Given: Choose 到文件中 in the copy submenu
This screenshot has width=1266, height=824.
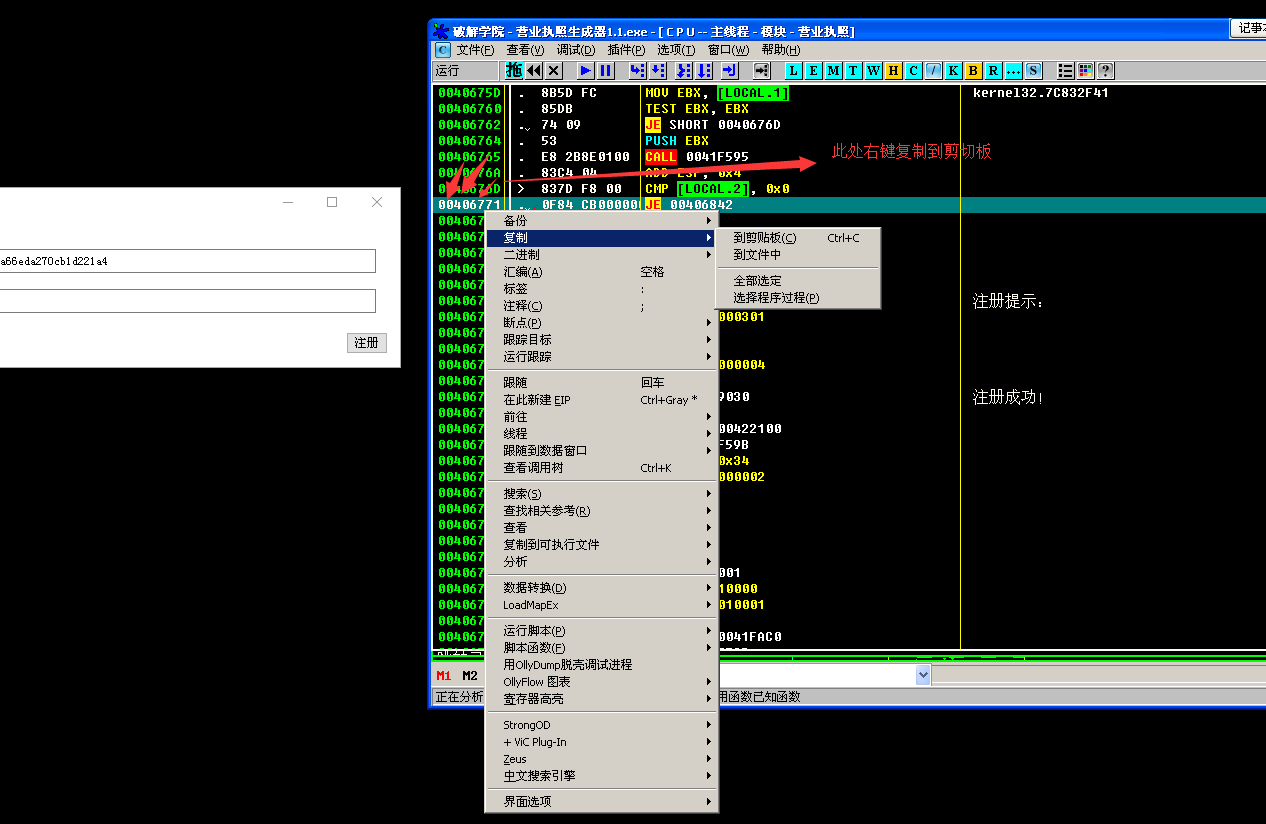Looking at the screenshot, I should [798, 255].
